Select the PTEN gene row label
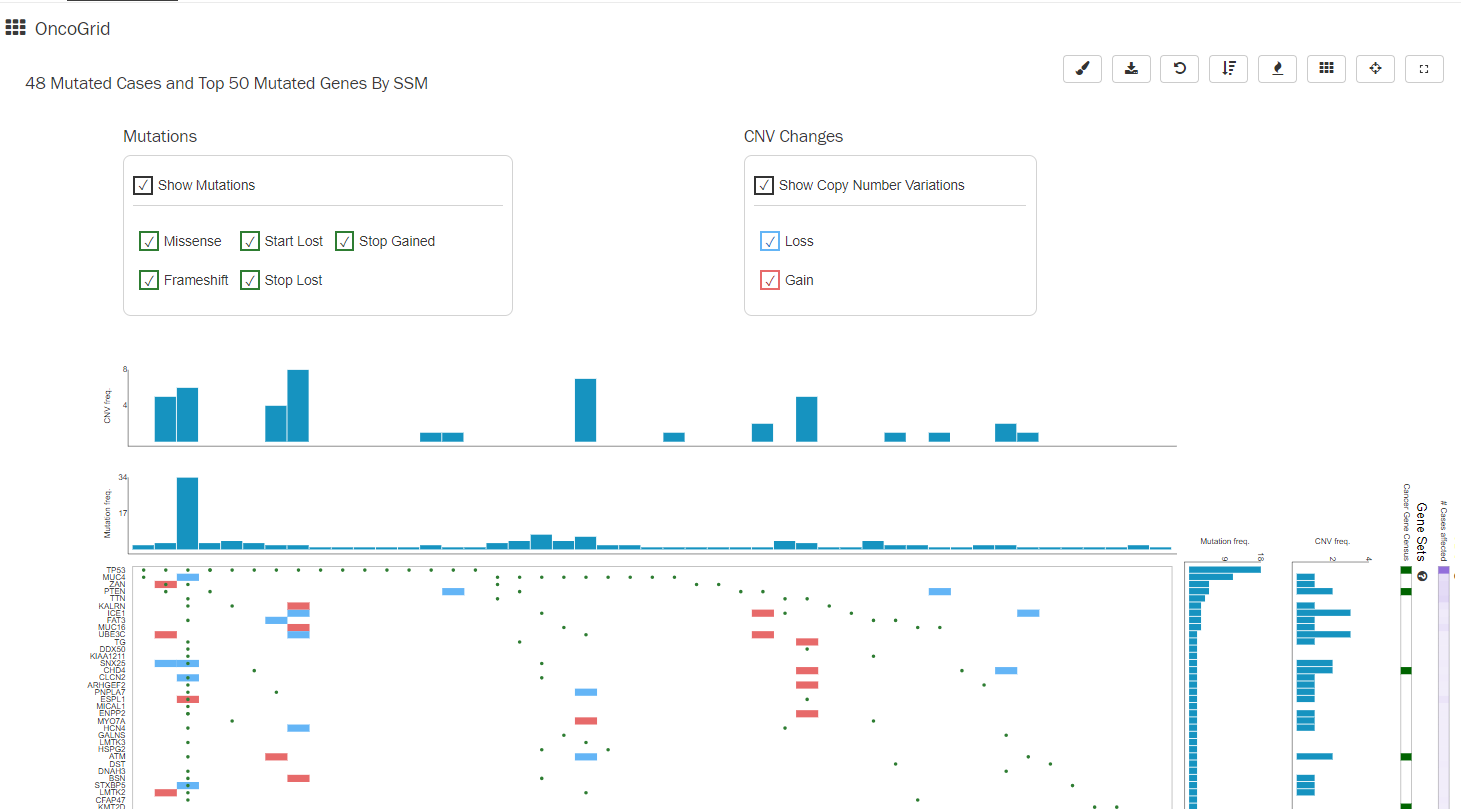Image resolution: width=1461 pixels, height=809 pixels. [115, 591]
